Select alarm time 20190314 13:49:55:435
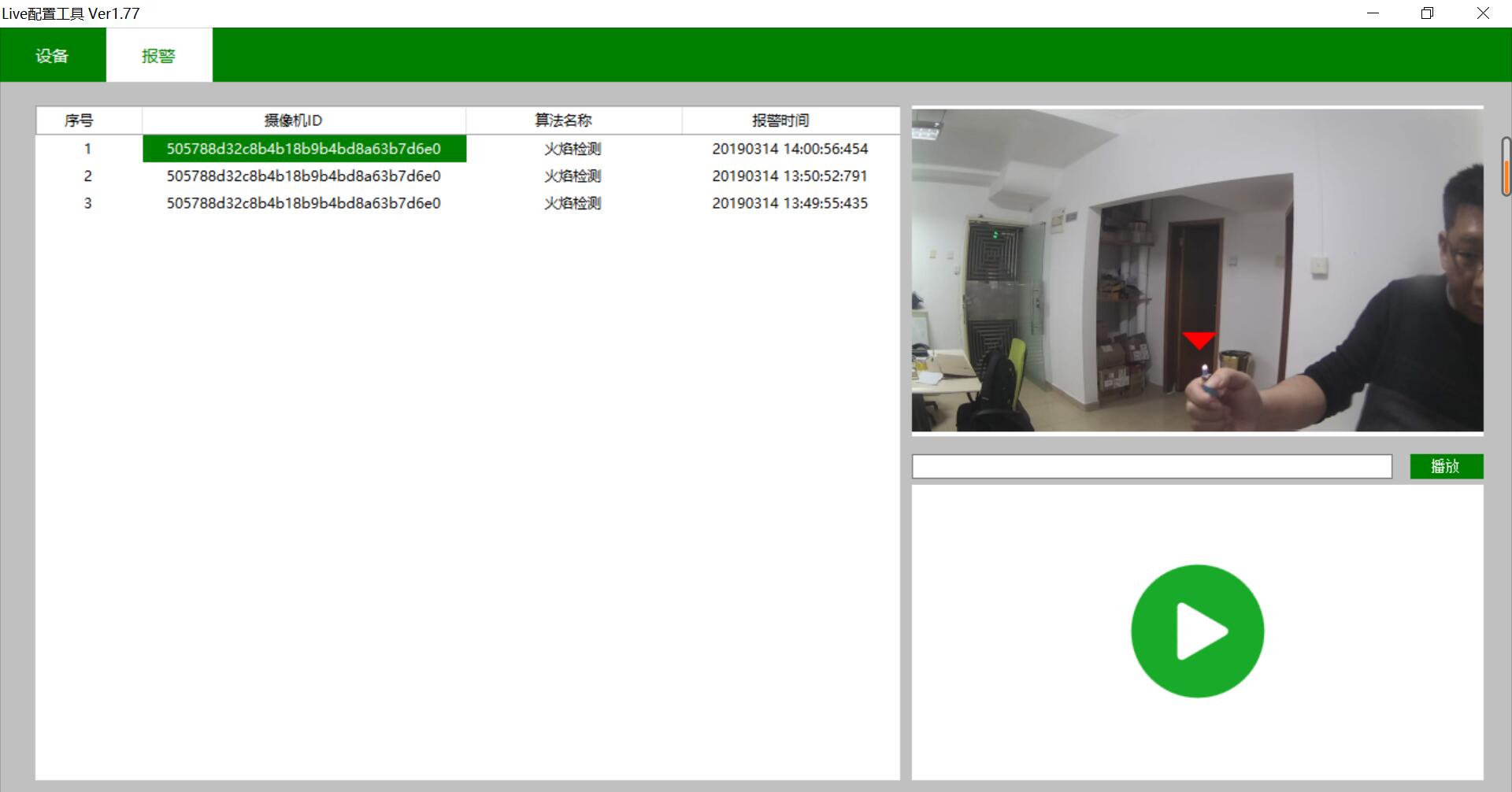 790,203
